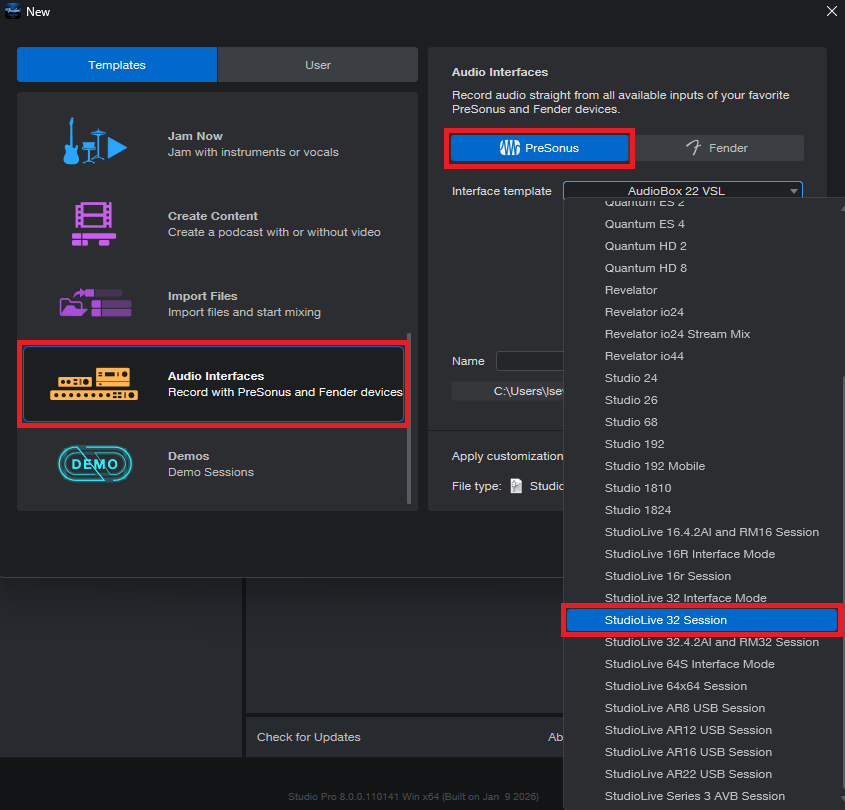Choose the Import Files template row

point(213,304)
